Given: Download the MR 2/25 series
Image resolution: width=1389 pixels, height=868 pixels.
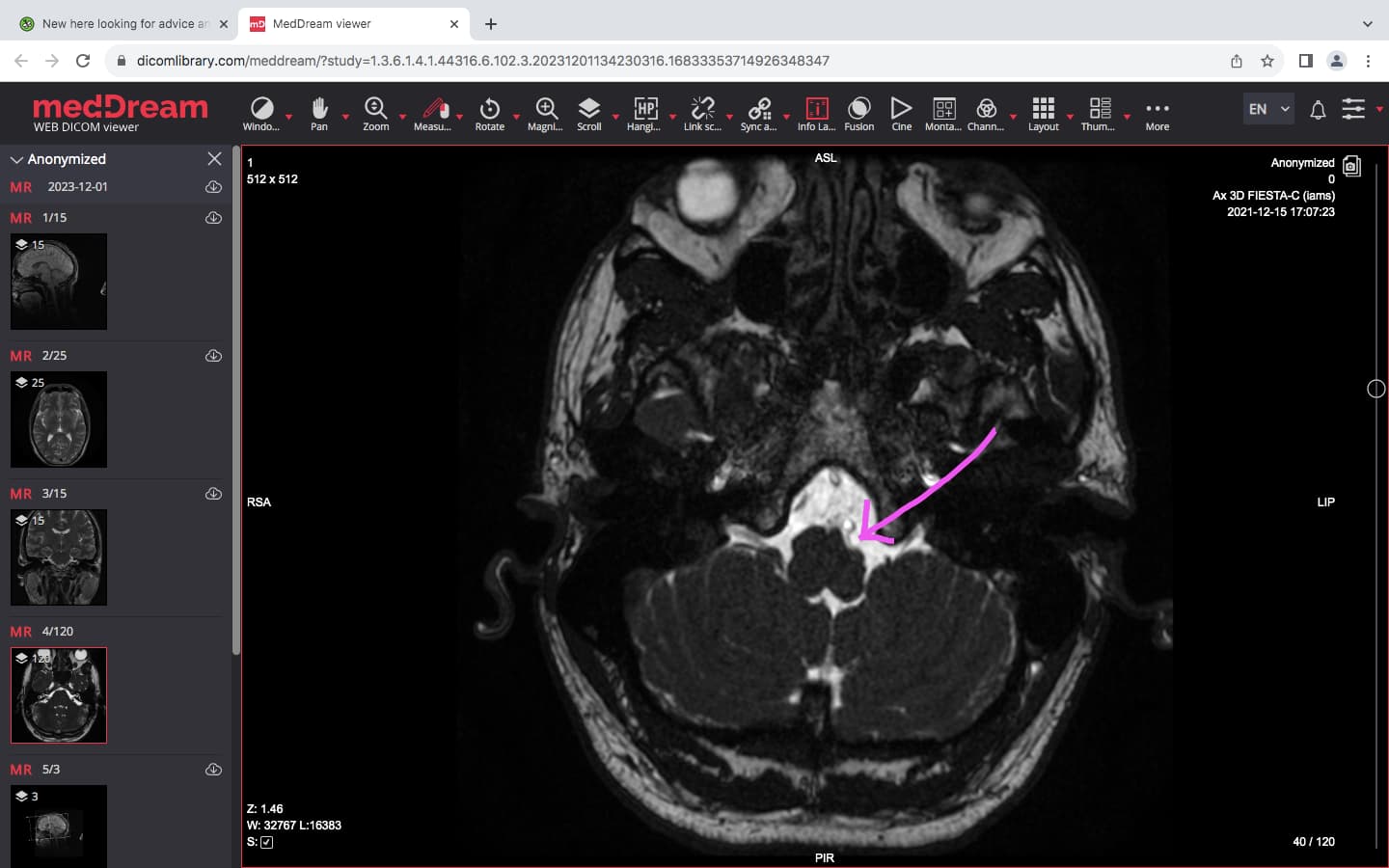Looking at the screenshot, I should 214,356.
